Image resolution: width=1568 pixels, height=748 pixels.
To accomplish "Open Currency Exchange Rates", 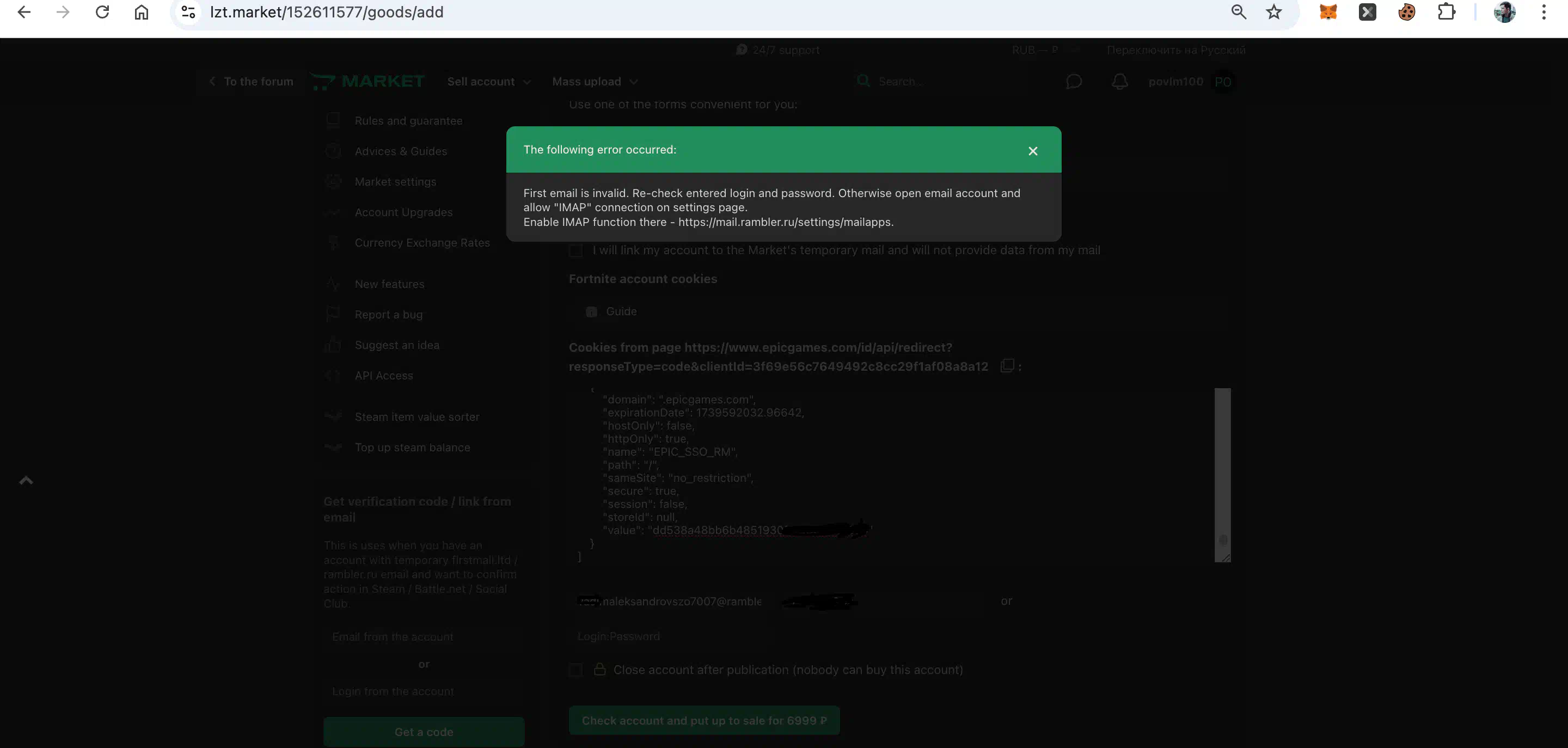I will (x=422, y=242).
